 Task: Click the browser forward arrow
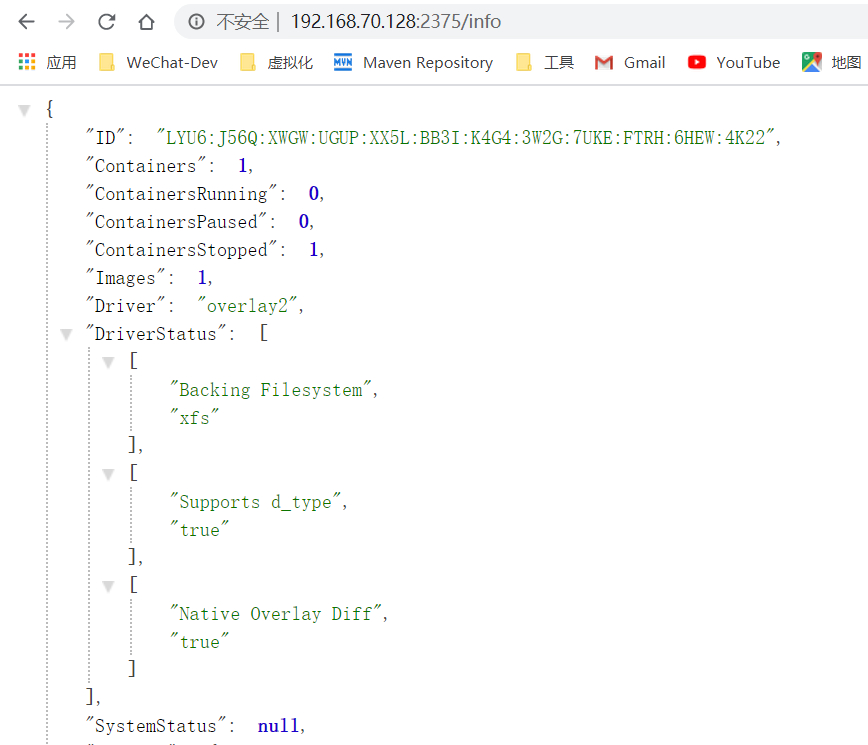tap(66, 22)
